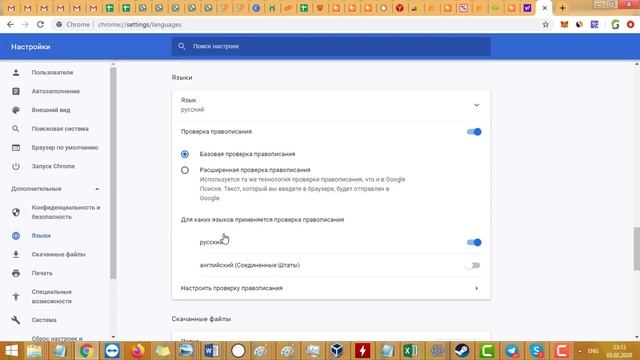Open File Explorer from taskbar
The image size is (640, 360).
pos(34,351)
